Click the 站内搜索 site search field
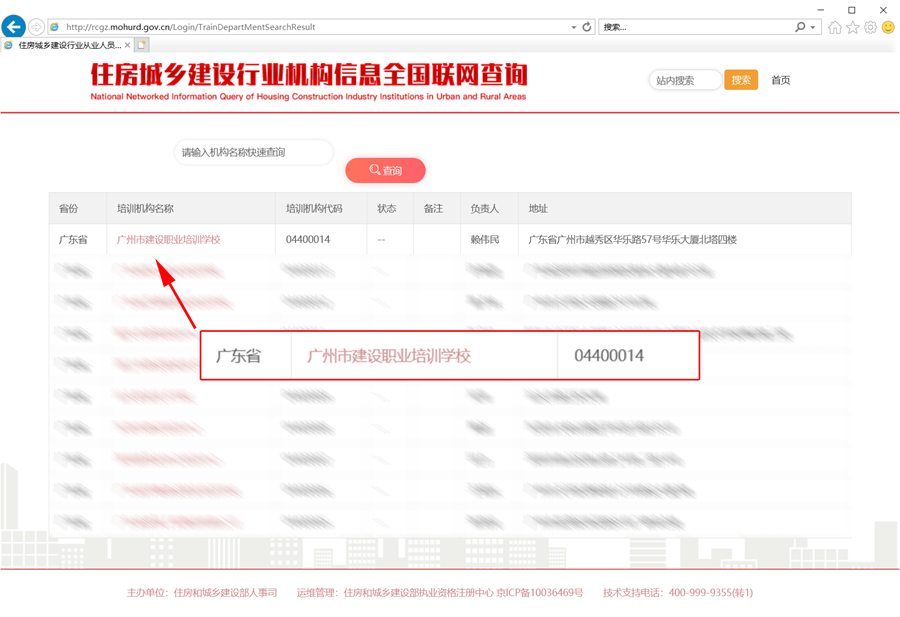 [x=685, y=80]
